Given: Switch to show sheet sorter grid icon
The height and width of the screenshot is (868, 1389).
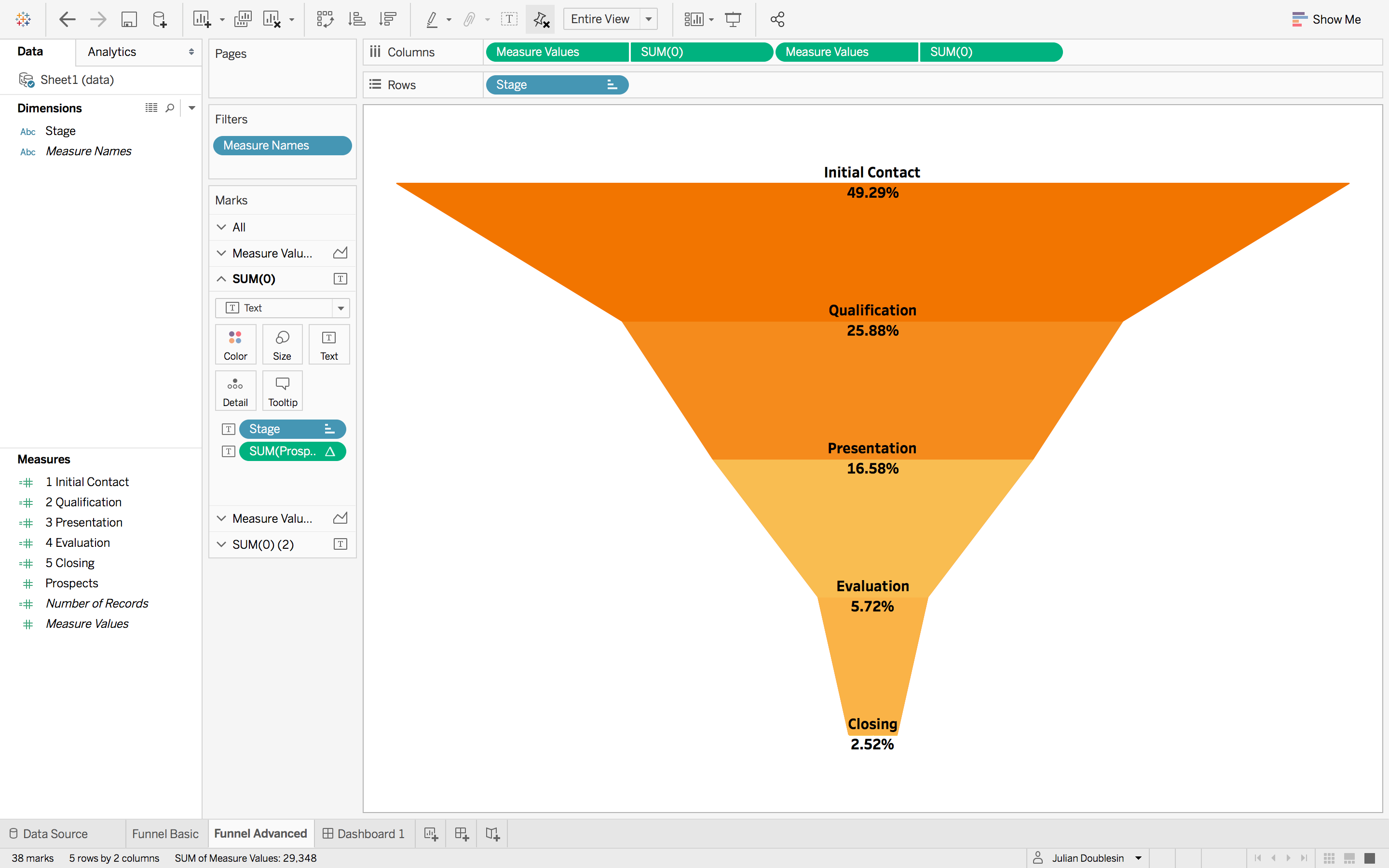Looking at the screenshot, I should pos(1329,858).
